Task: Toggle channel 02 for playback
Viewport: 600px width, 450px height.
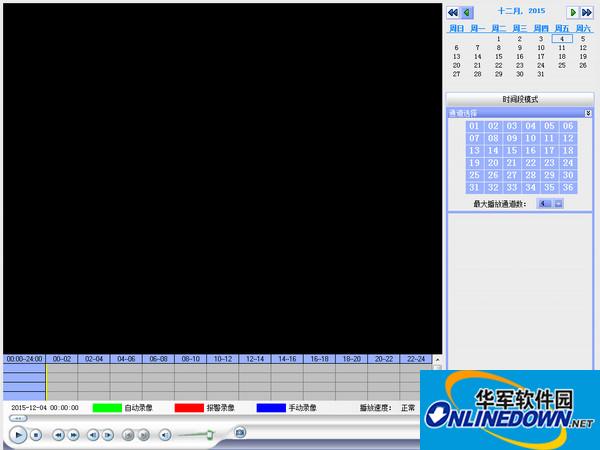Action: point(493,126)
